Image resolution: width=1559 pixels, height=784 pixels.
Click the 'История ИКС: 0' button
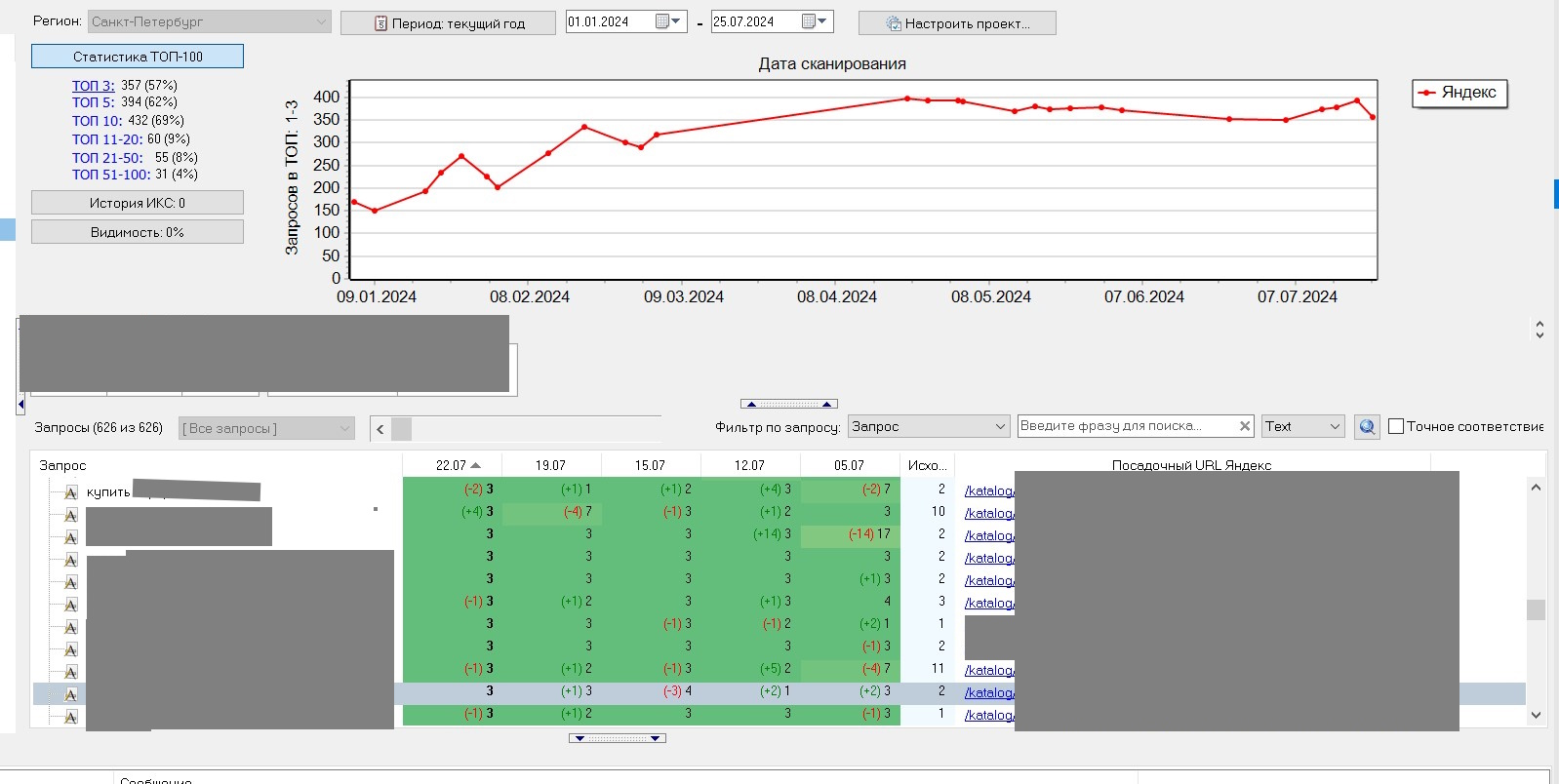click(138, 203)
